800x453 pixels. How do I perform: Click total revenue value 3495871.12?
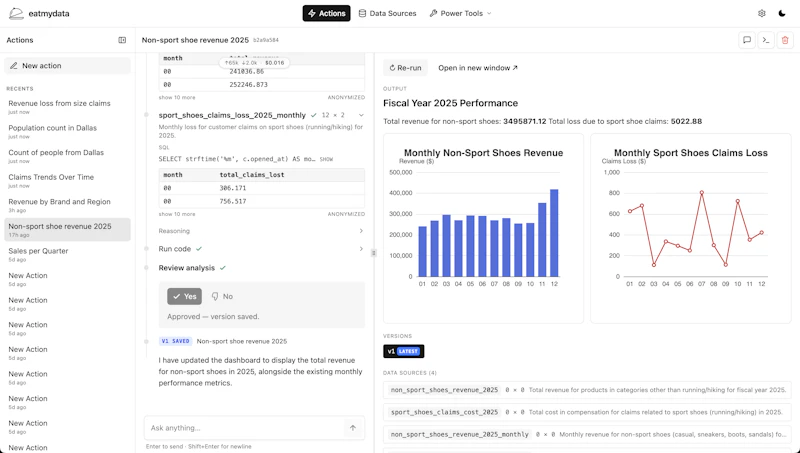click(524, 121)
